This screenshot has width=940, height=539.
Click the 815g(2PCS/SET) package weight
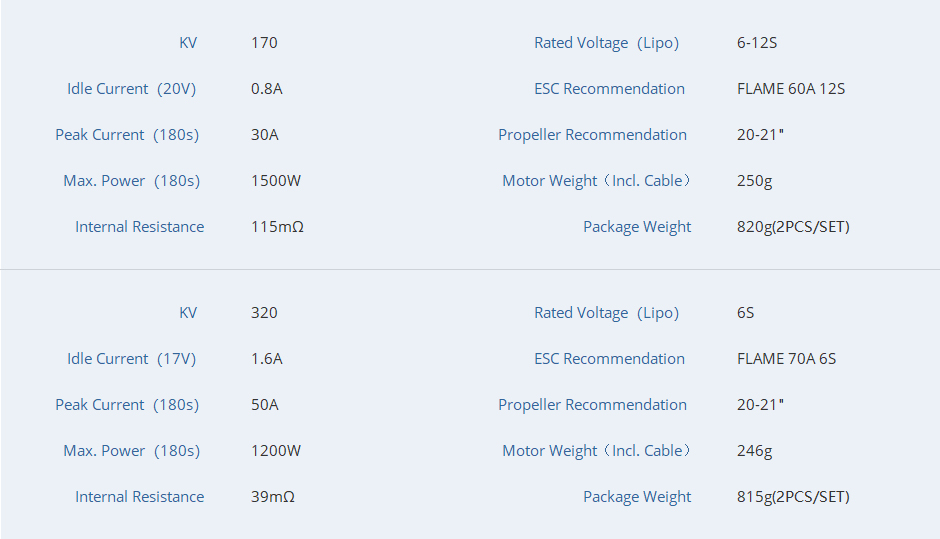point(793,497)
